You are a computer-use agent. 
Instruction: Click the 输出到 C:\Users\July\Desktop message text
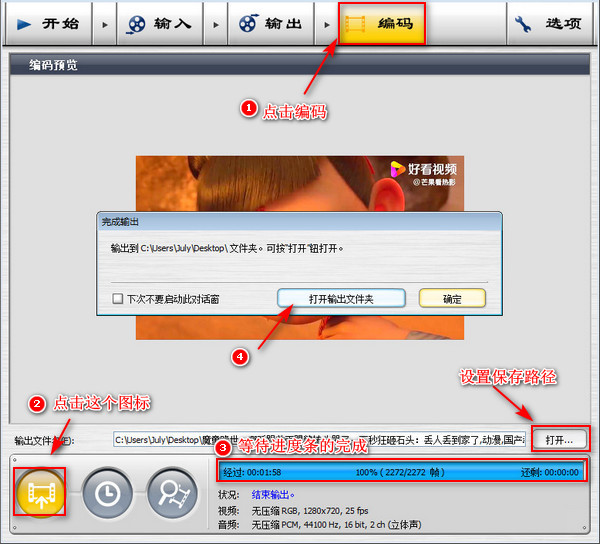(x=227, y=249)
